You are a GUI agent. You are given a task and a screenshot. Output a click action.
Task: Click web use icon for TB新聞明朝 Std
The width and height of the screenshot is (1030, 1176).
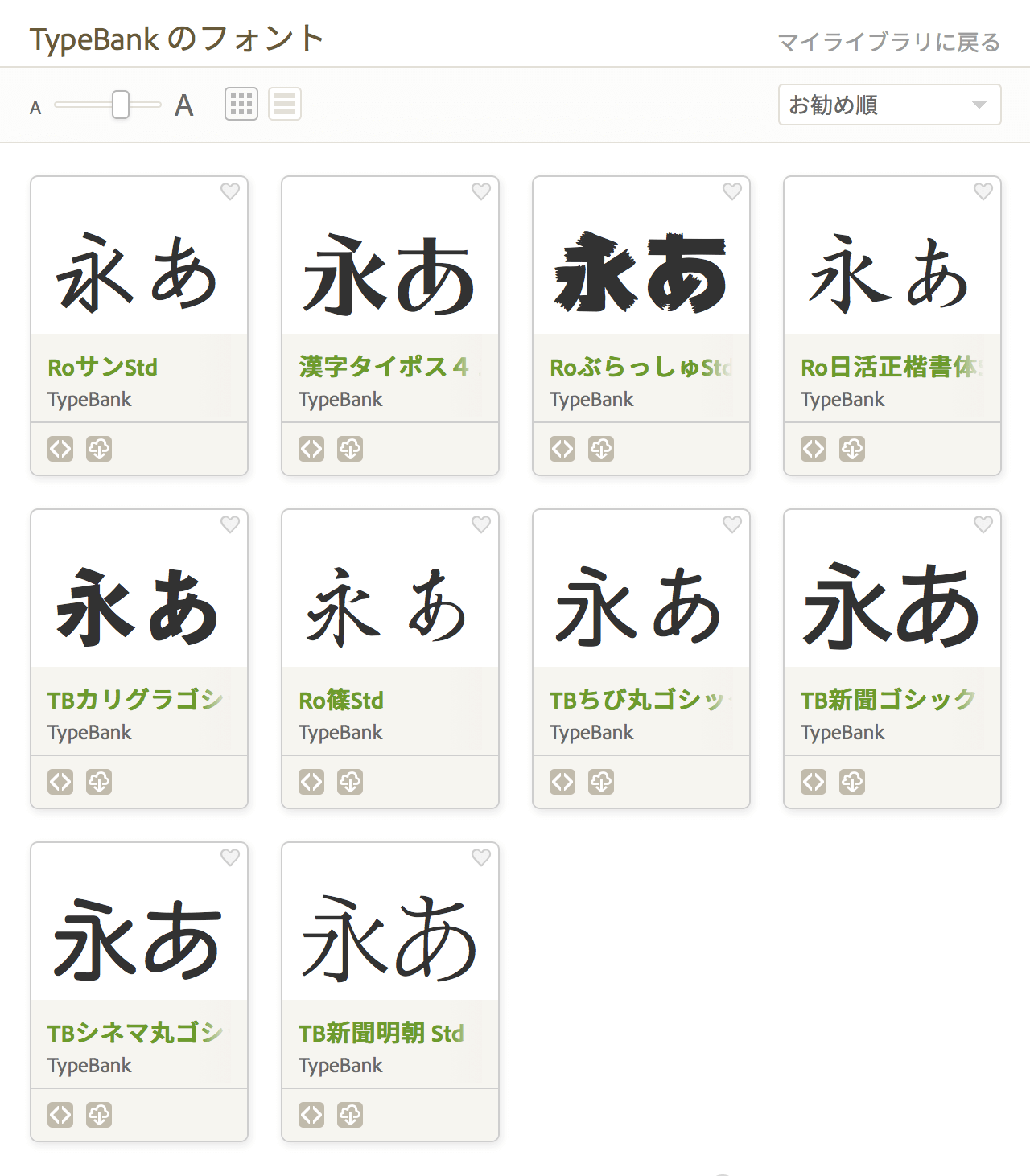coord(311,1115)
